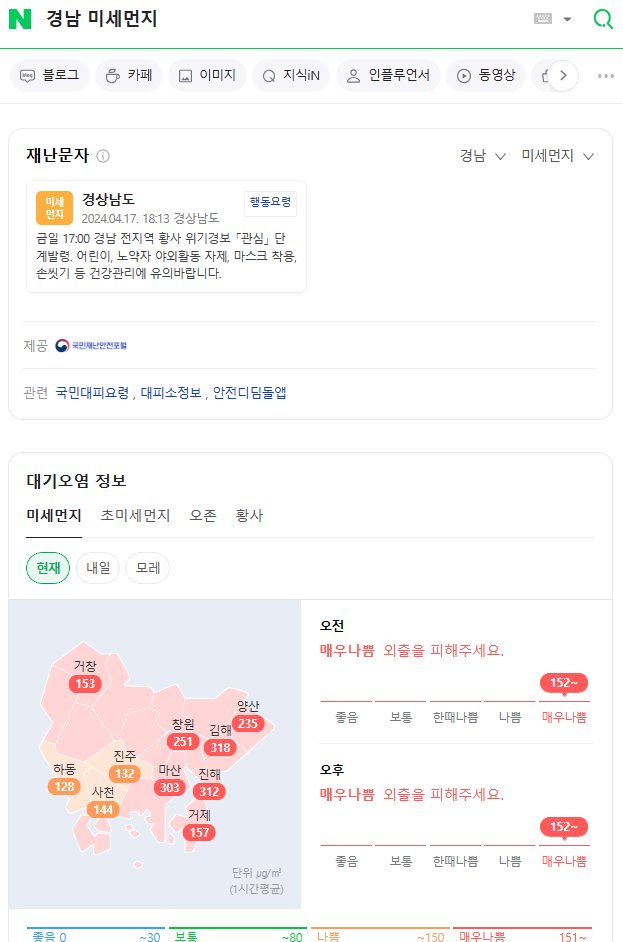Show more categories with the right arrow
Image resolution: width=623 pixels, height=942 pixels.
(x=563, y=76)
